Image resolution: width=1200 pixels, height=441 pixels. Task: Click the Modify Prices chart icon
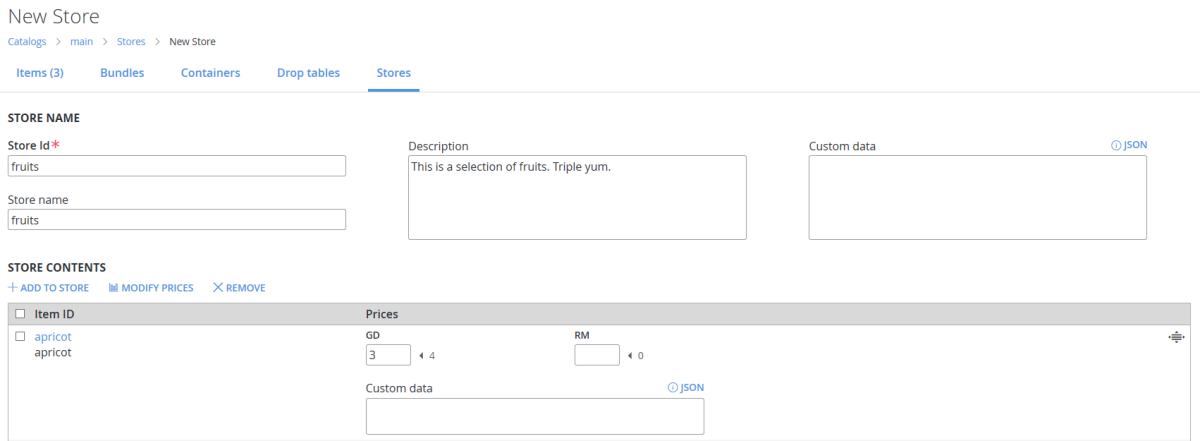(113, 288)
